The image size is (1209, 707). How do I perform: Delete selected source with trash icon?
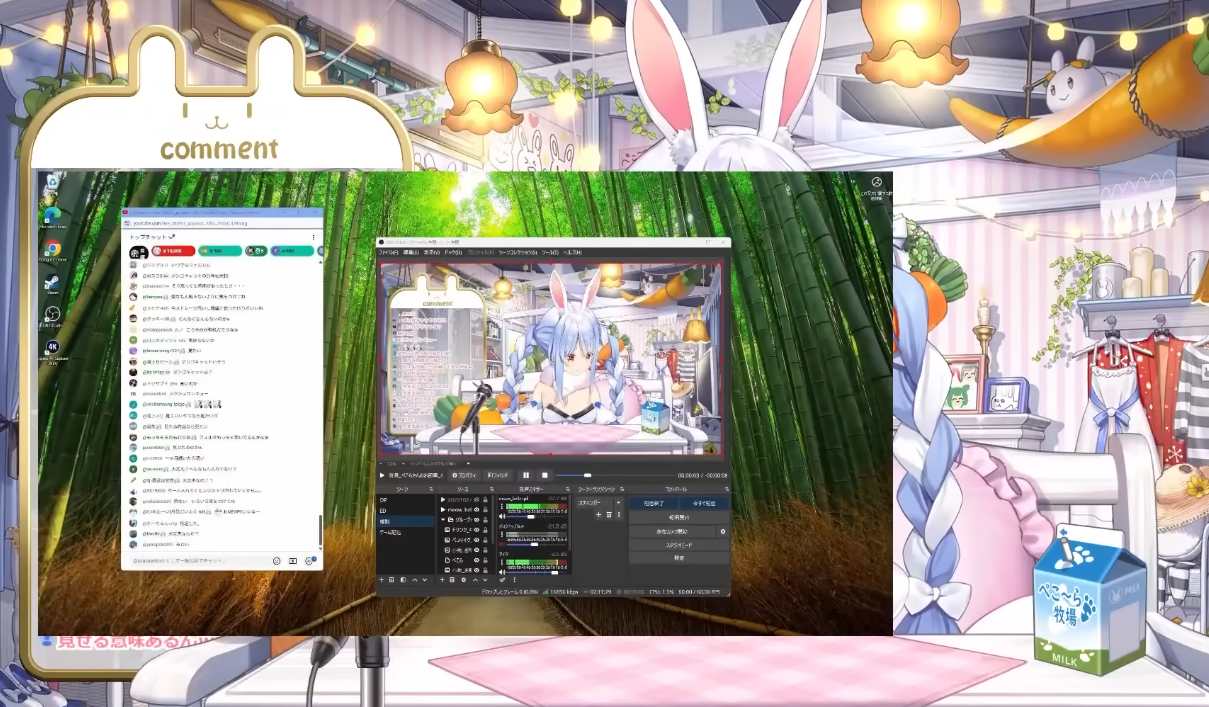452,580
